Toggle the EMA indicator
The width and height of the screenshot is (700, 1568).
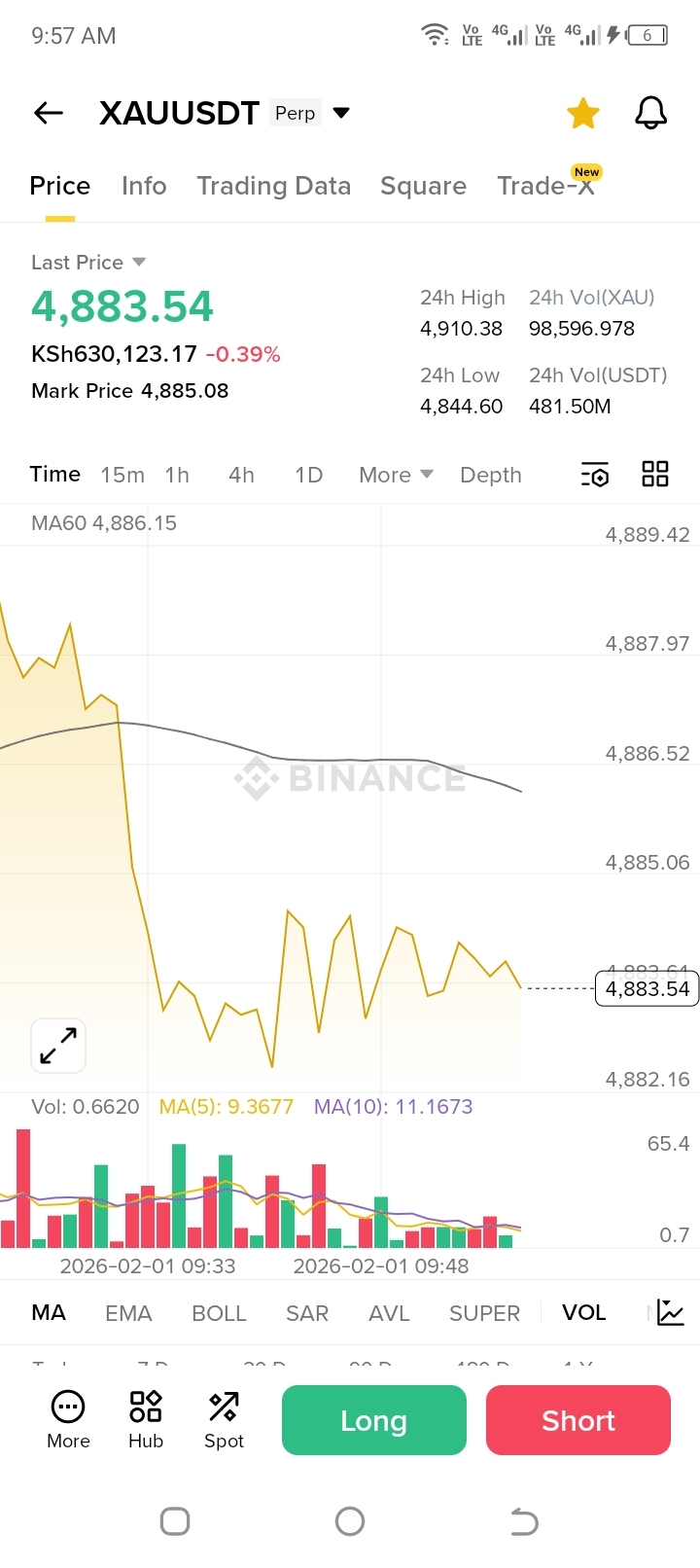(x=128, y=1313)
